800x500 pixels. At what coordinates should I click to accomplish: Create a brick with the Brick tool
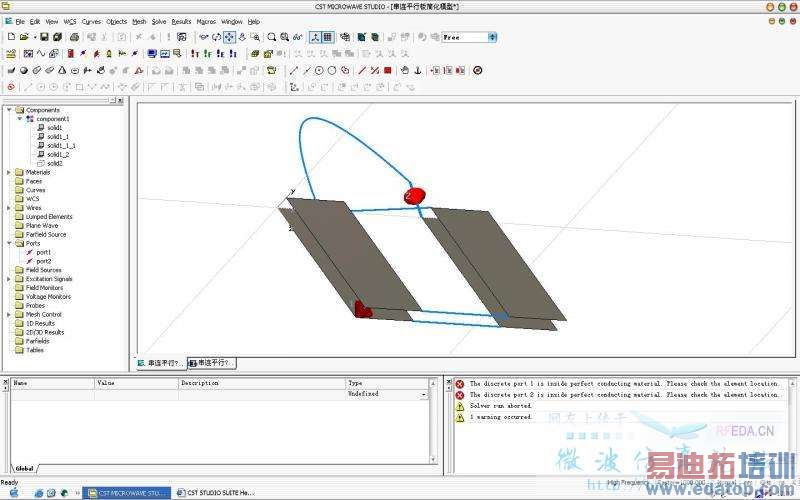[x=11, y=70]
